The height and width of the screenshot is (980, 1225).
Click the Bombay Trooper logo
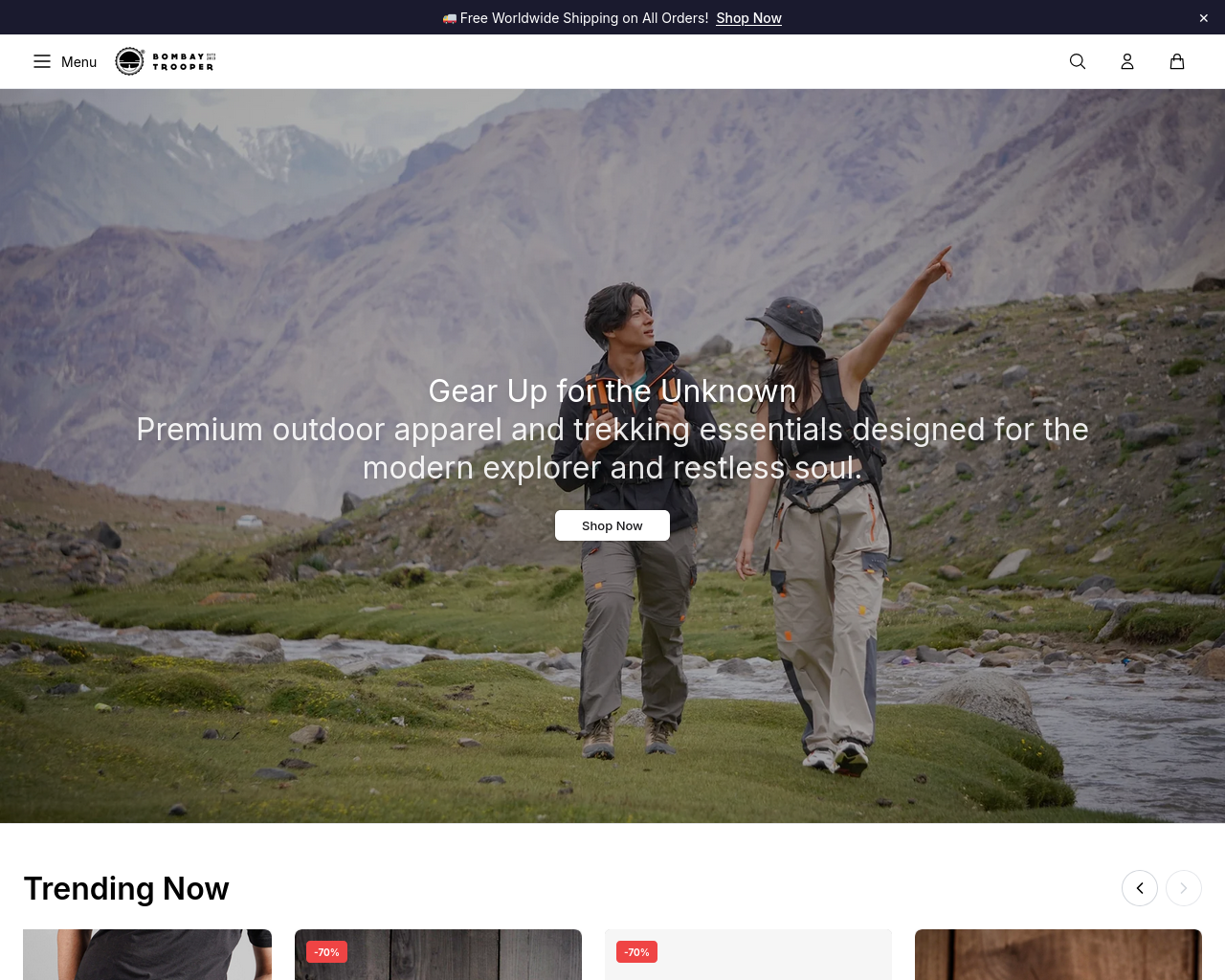166,61
